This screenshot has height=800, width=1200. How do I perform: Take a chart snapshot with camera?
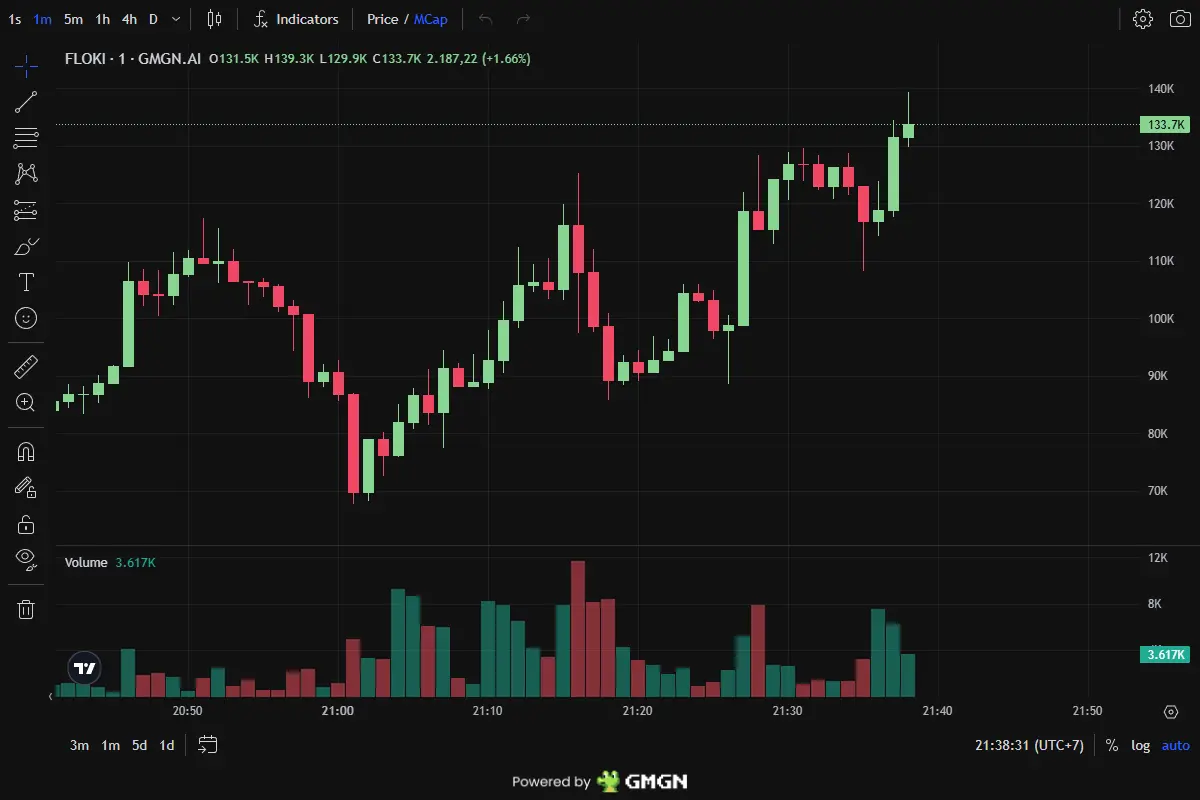coord(1180,19)
